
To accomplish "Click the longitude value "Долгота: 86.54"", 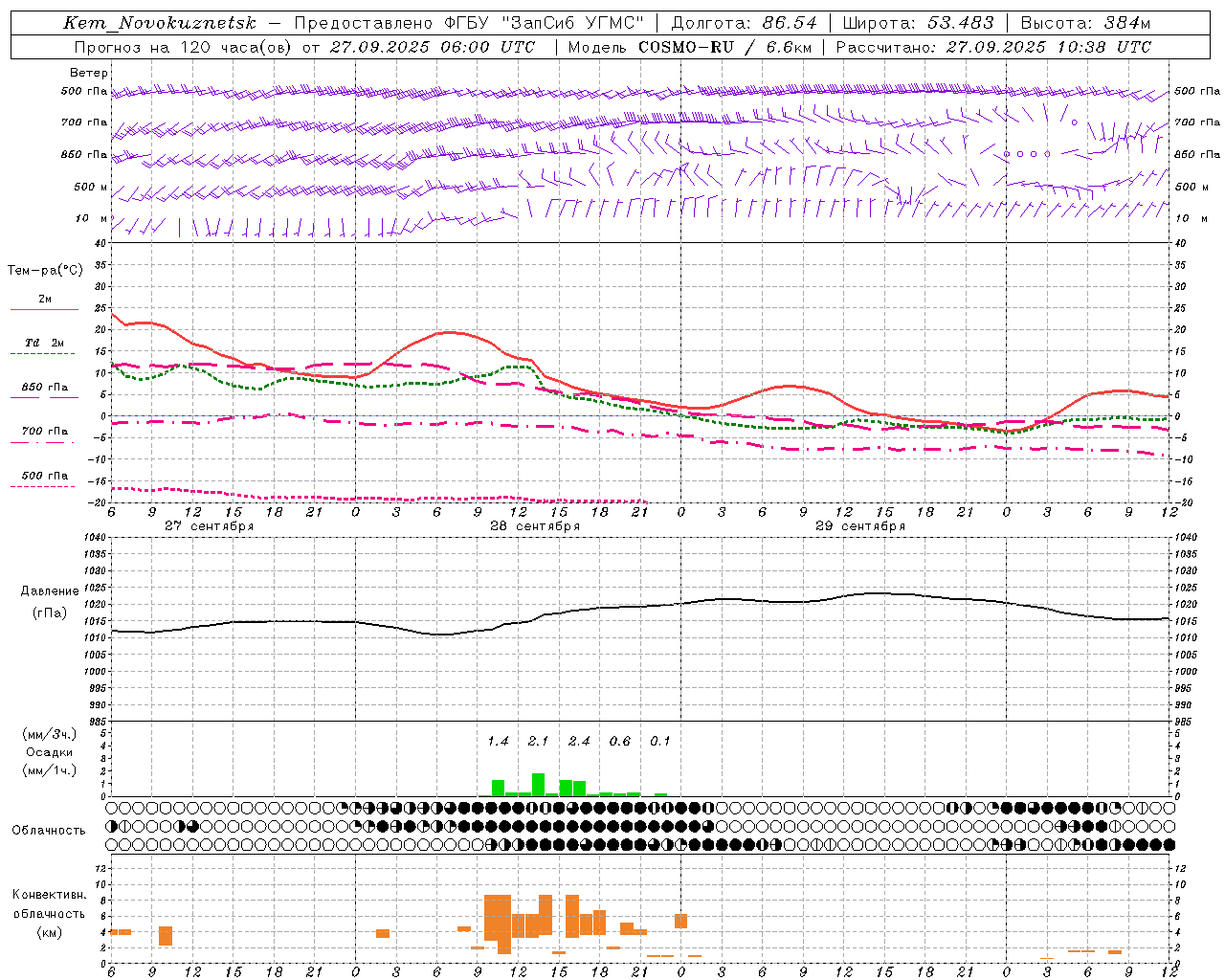I will pyautogui.click(x=745, y=23).
